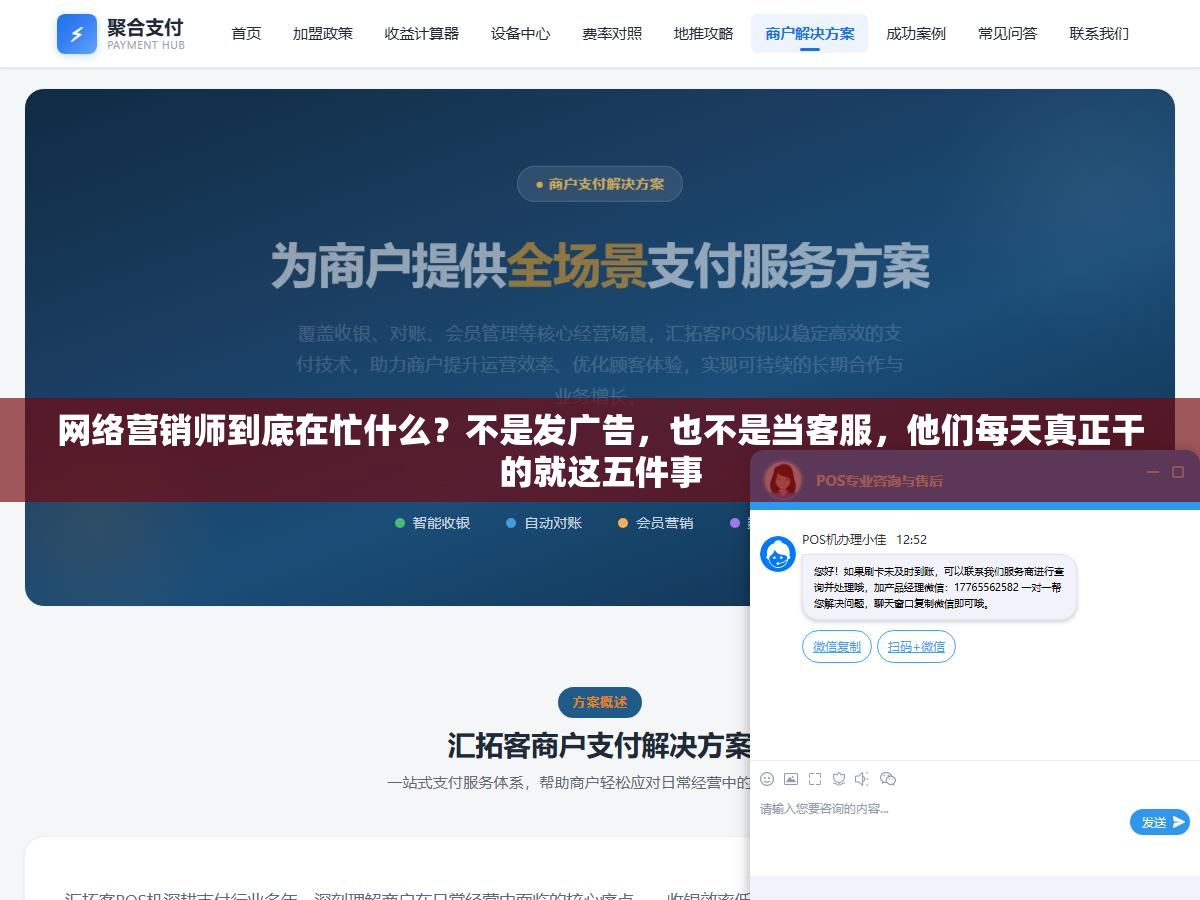Click the chat message bubble from 小佳
Viewport: 1200px width, 900px height.
[x=939, y=588]
